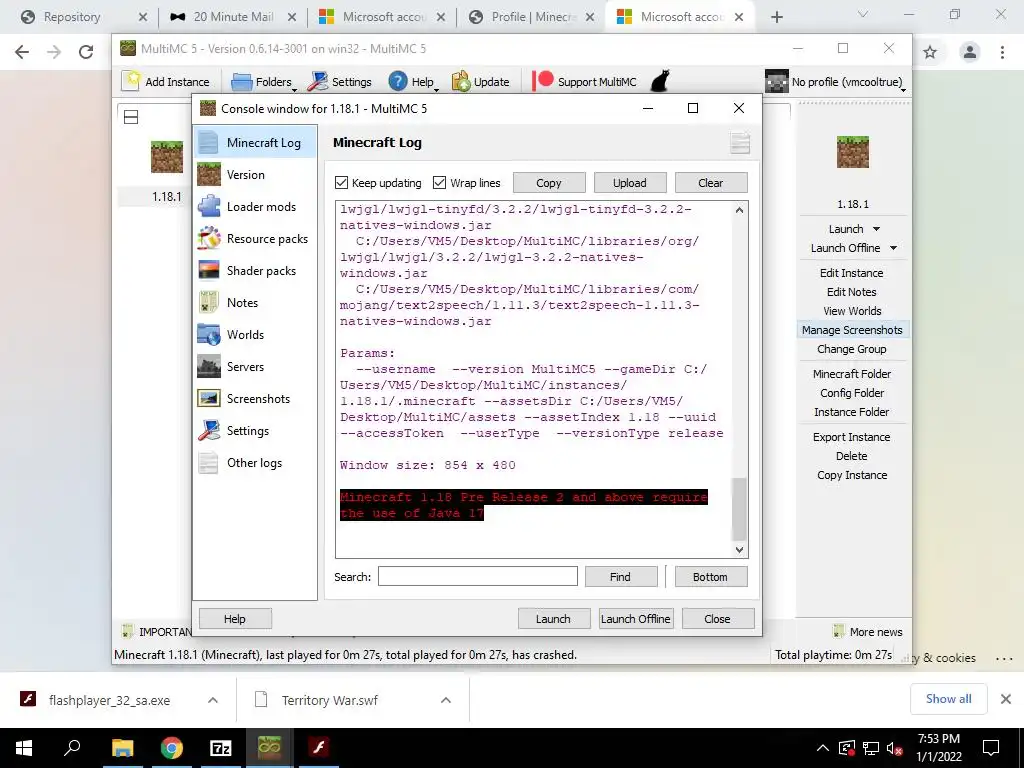Open the No profile account dropdown
Viewport: 1024px width, 768px height.
tap(836, 82)
